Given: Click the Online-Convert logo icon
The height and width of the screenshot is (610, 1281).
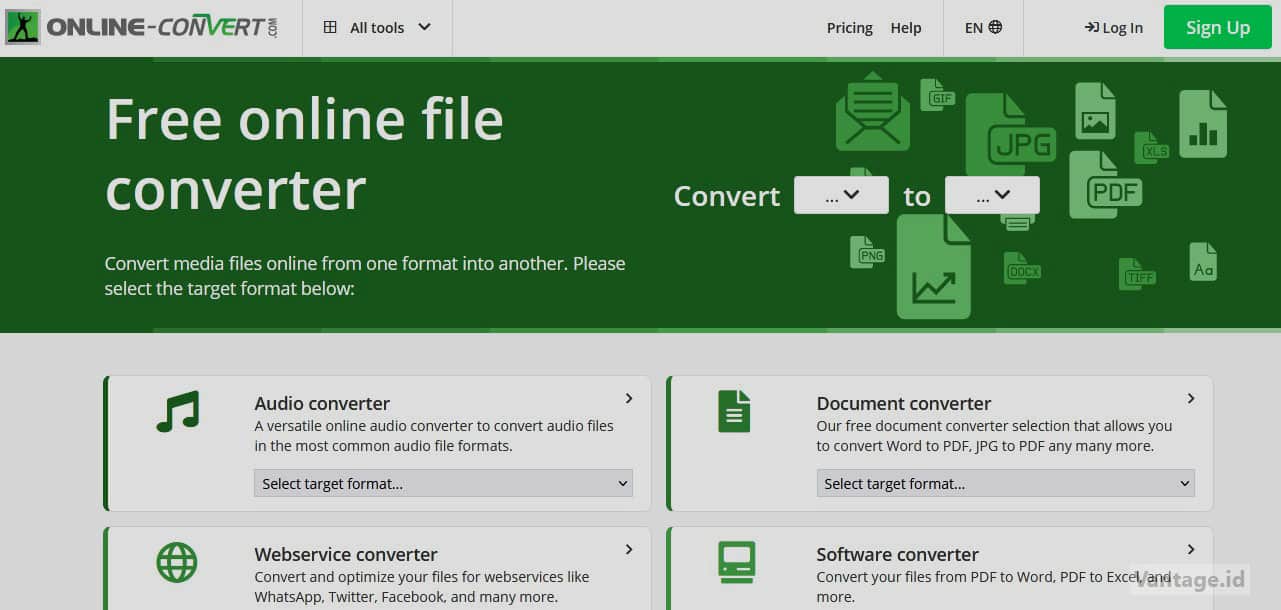Looking at the screenshot, I should tap(21, 25).
